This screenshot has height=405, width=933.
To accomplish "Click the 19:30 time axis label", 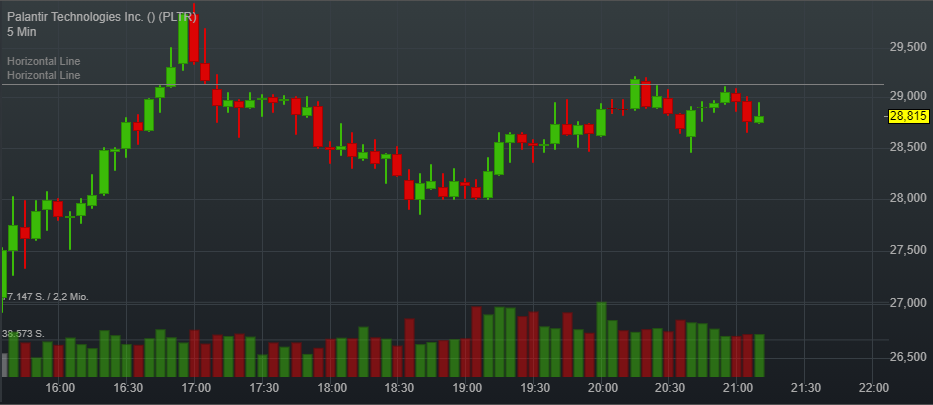I will click(534, 388).
